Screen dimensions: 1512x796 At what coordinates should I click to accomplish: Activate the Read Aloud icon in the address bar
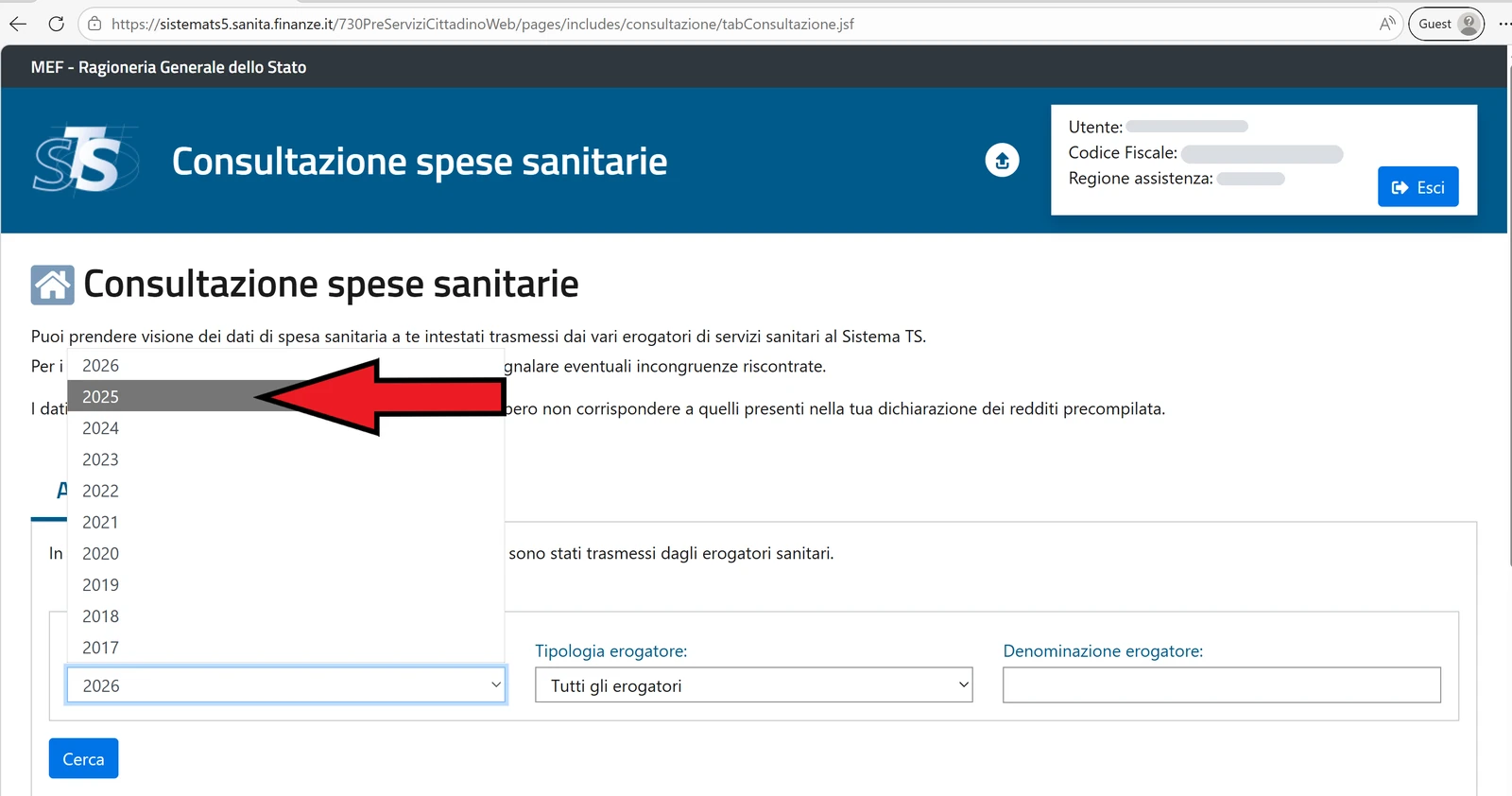1386,24
